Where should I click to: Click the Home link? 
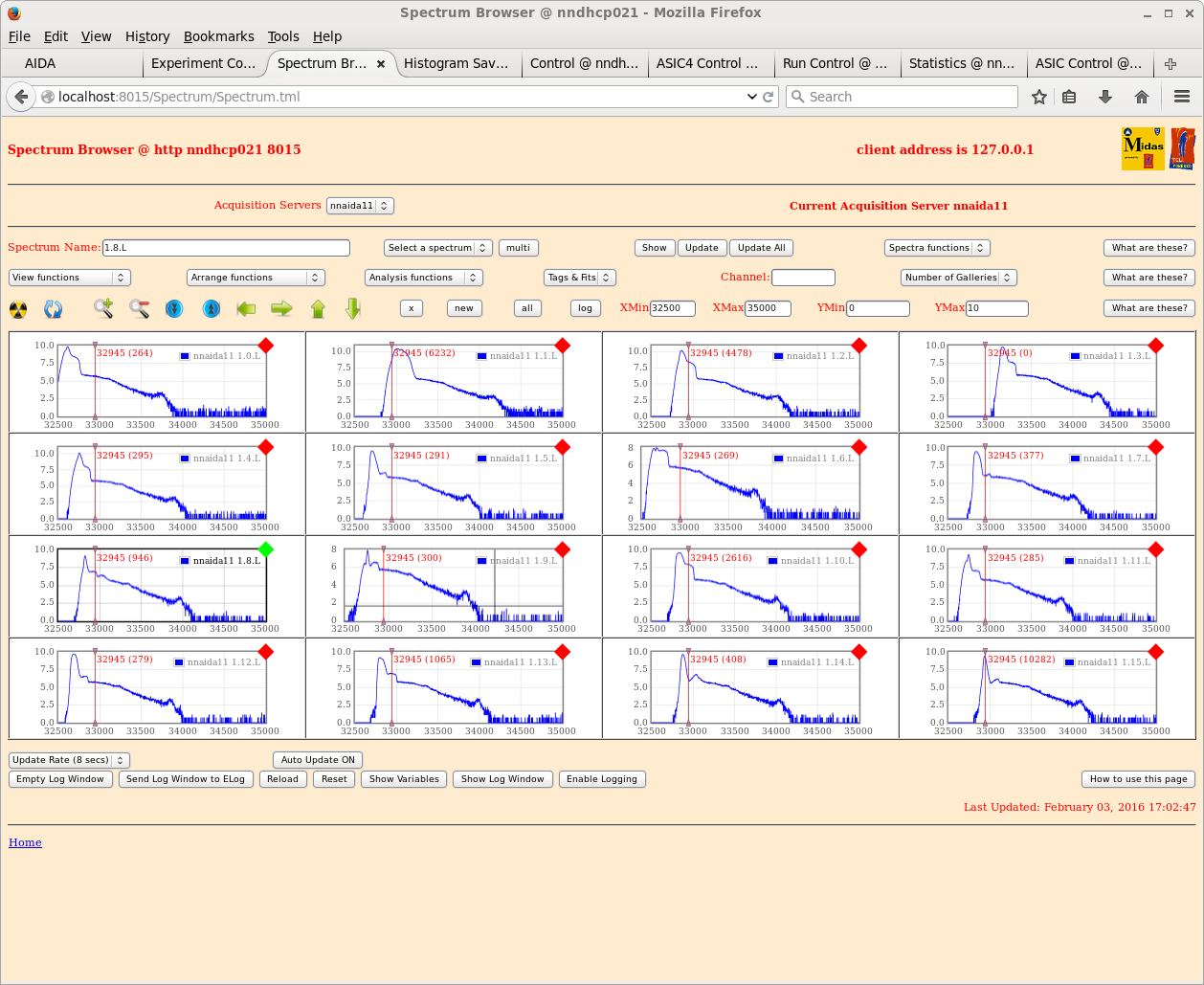pyautogui.click(x=25, y=842)
